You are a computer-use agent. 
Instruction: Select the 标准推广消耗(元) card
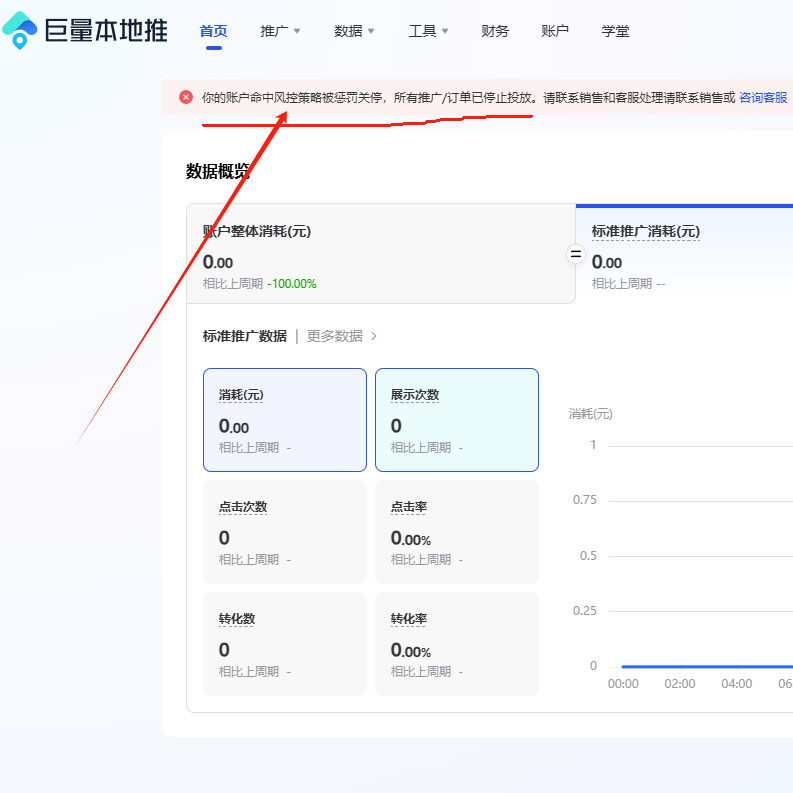[684, 254]
